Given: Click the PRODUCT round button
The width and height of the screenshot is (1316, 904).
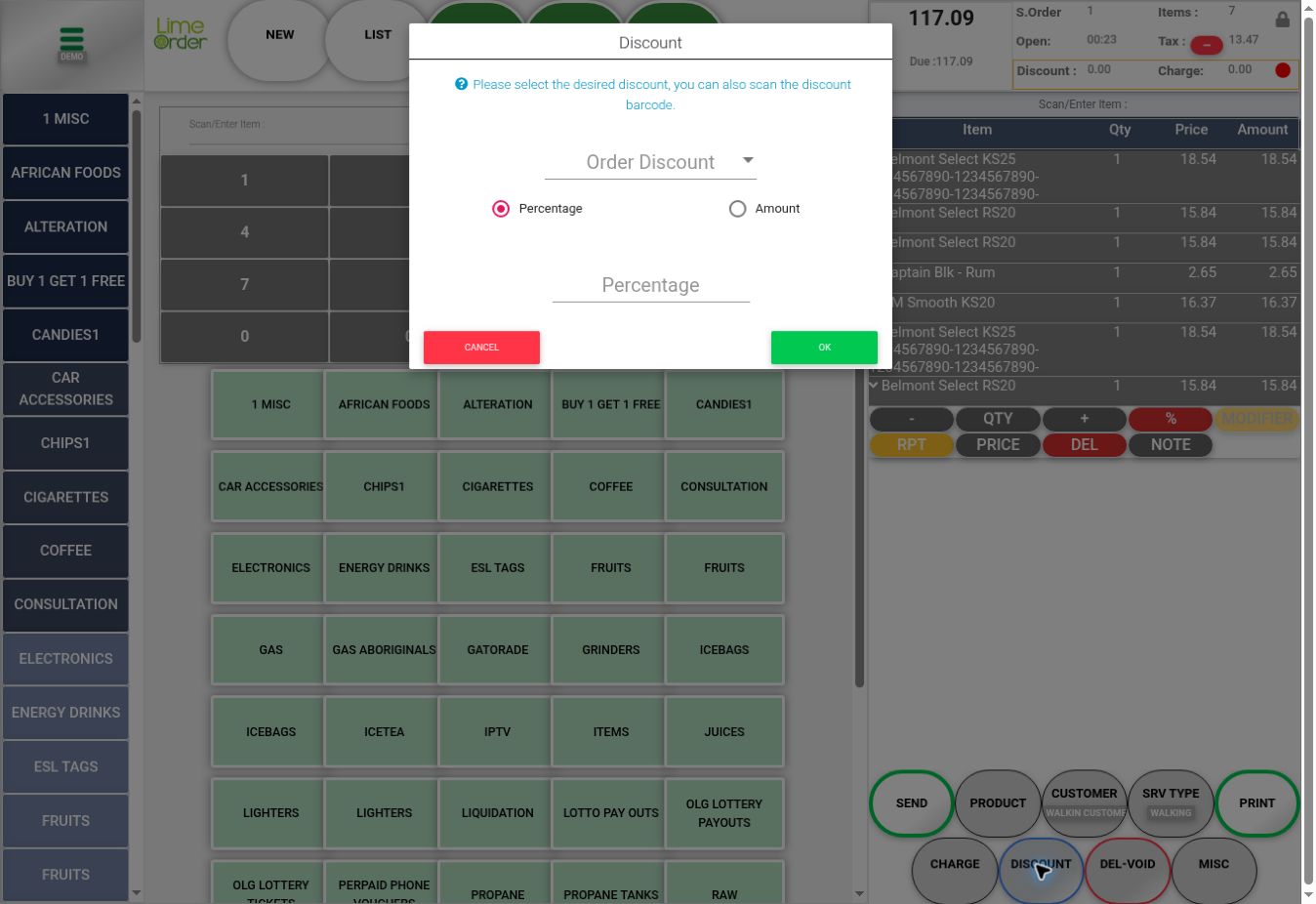Looking at the screenshot, I should tap(998, 803).
